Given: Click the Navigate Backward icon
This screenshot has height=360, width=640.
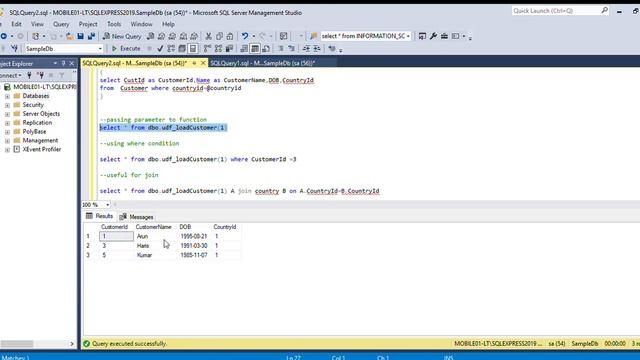Looking at the screenshot, I should (4, 36).
